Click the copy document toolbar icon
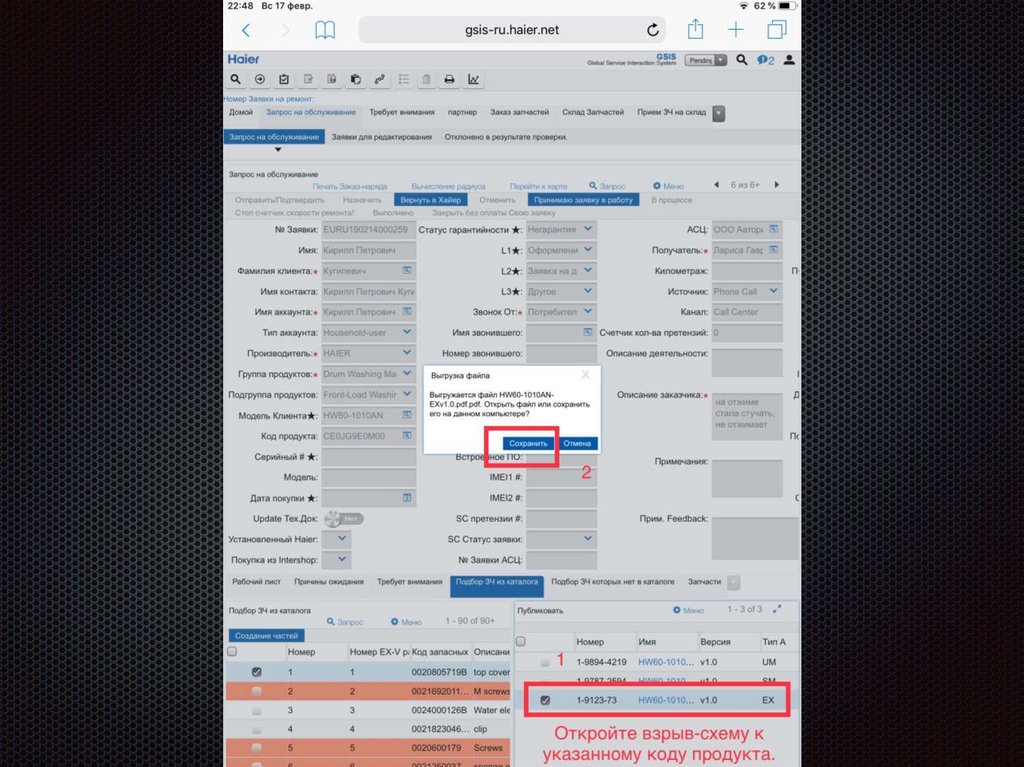This screenshot has width=1024, height=767. tap(332, 79)
